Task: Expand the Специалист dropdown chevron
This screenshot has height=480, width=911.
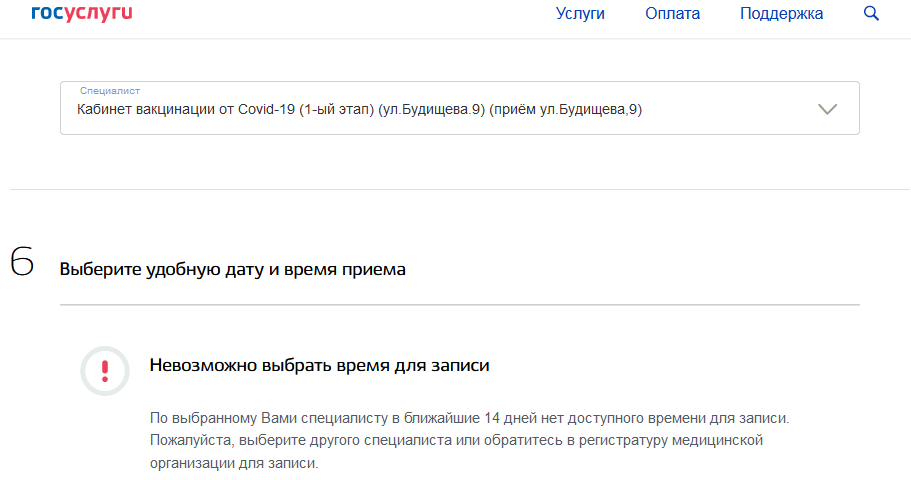Action: tap(827, 109)
